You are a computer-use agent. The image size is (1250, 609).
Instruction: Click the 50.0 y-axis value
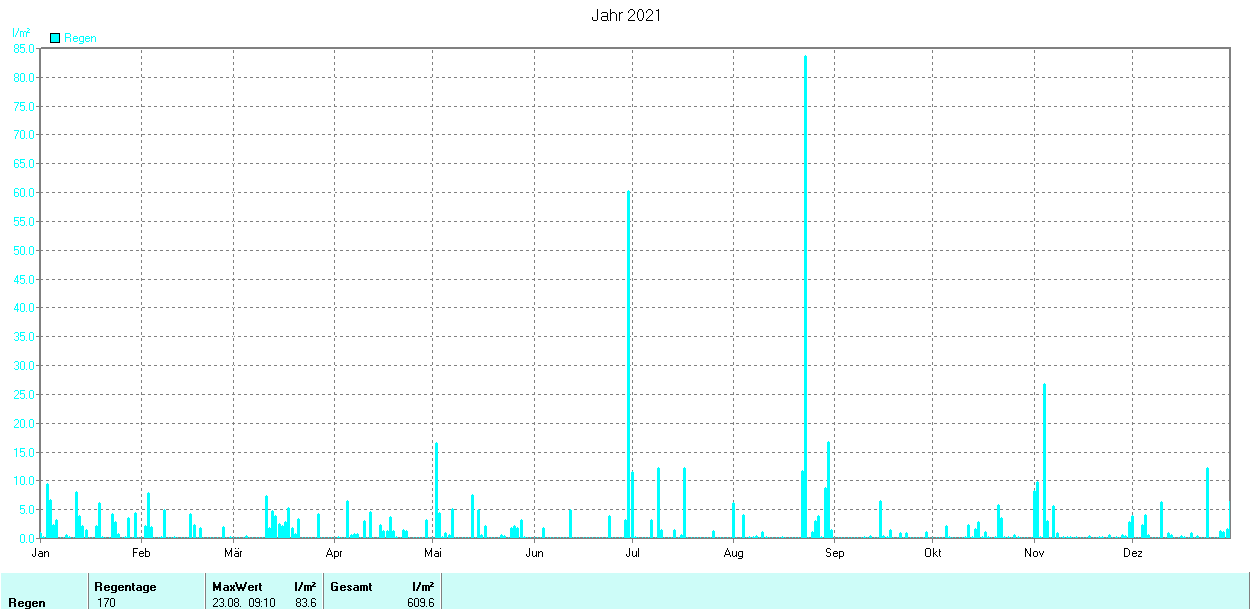point(24,250)
